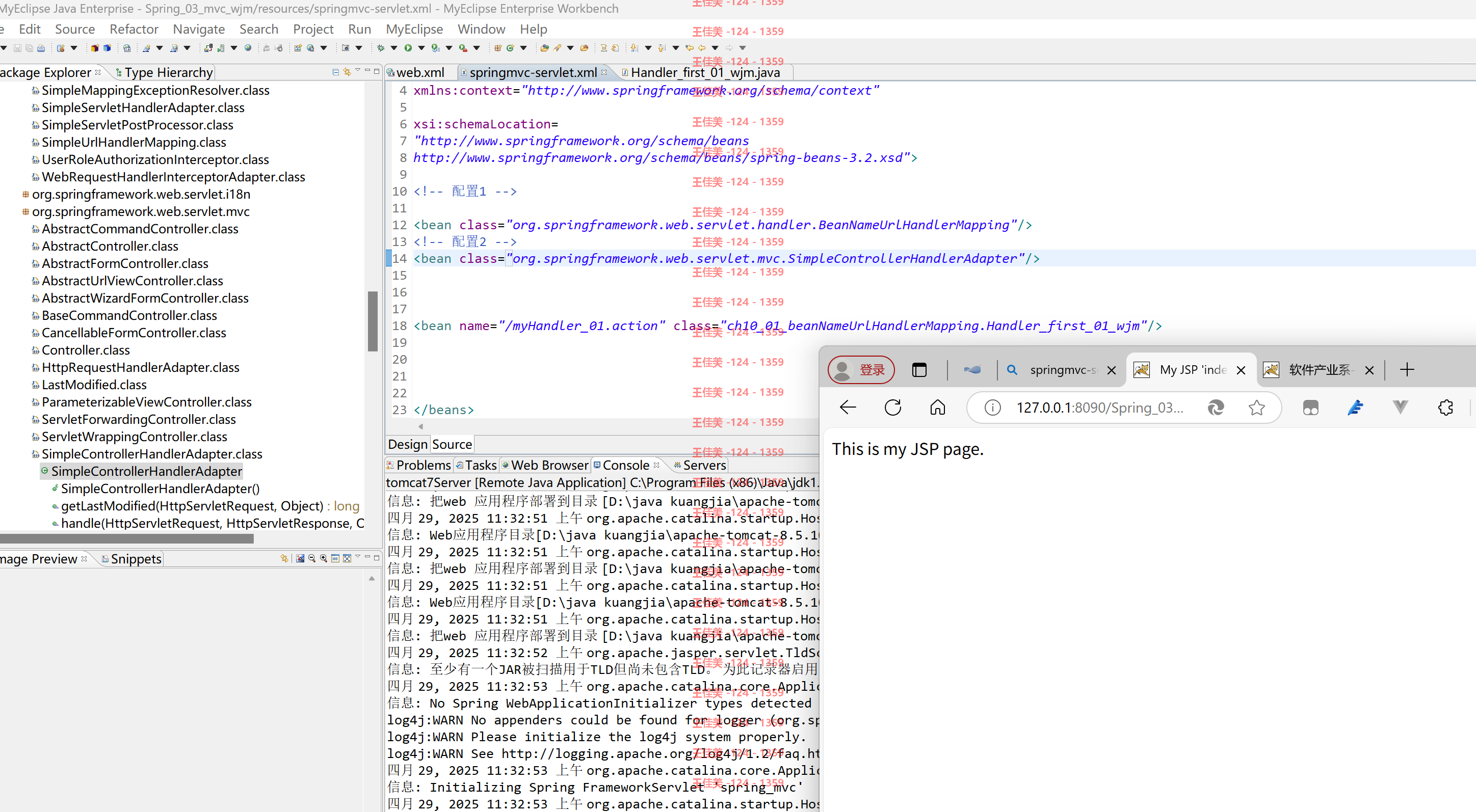
Task: Click the favorite star icon in address bar
Action: [1256, 407]
